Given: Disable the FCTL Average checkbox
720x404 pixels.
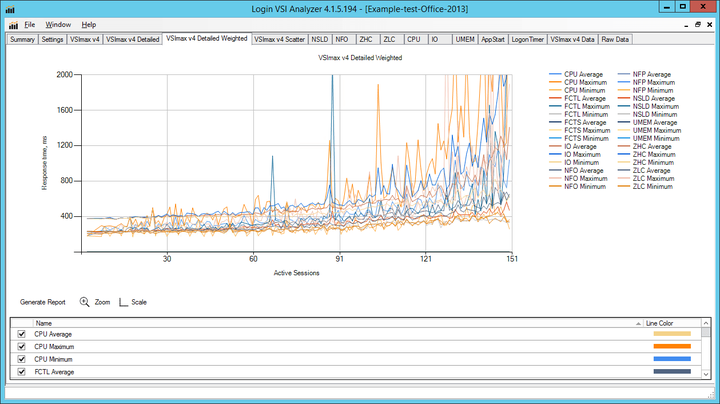Looking at the screenshot, I should tap(20, 372).
